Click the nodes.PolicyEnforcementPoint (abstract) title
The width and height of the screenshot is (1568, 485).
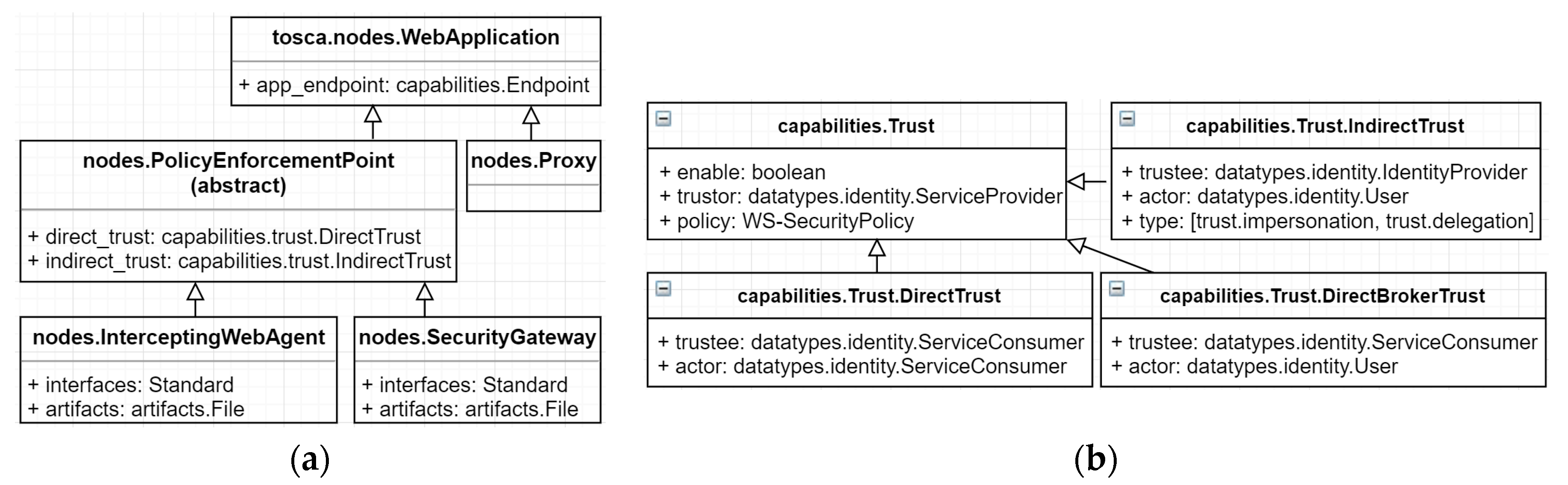pos(238,173)
